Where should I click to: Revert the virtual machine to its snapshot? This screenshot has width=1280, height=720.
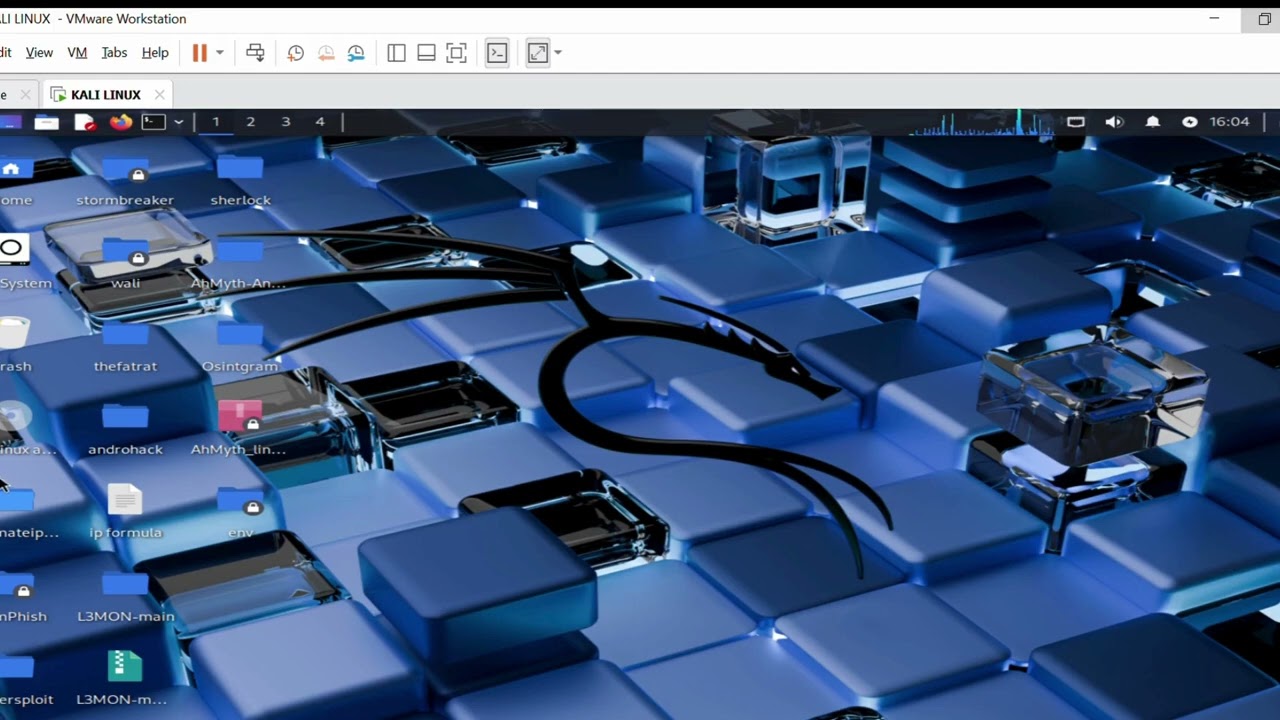click(x=326, y=53)
